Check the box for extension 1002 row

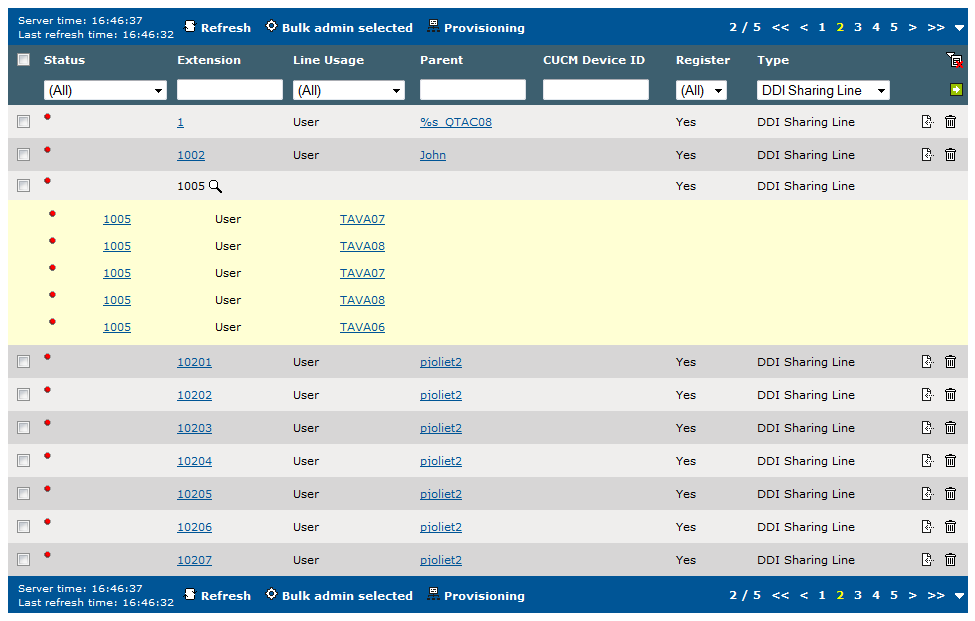[x=24, y=155]
